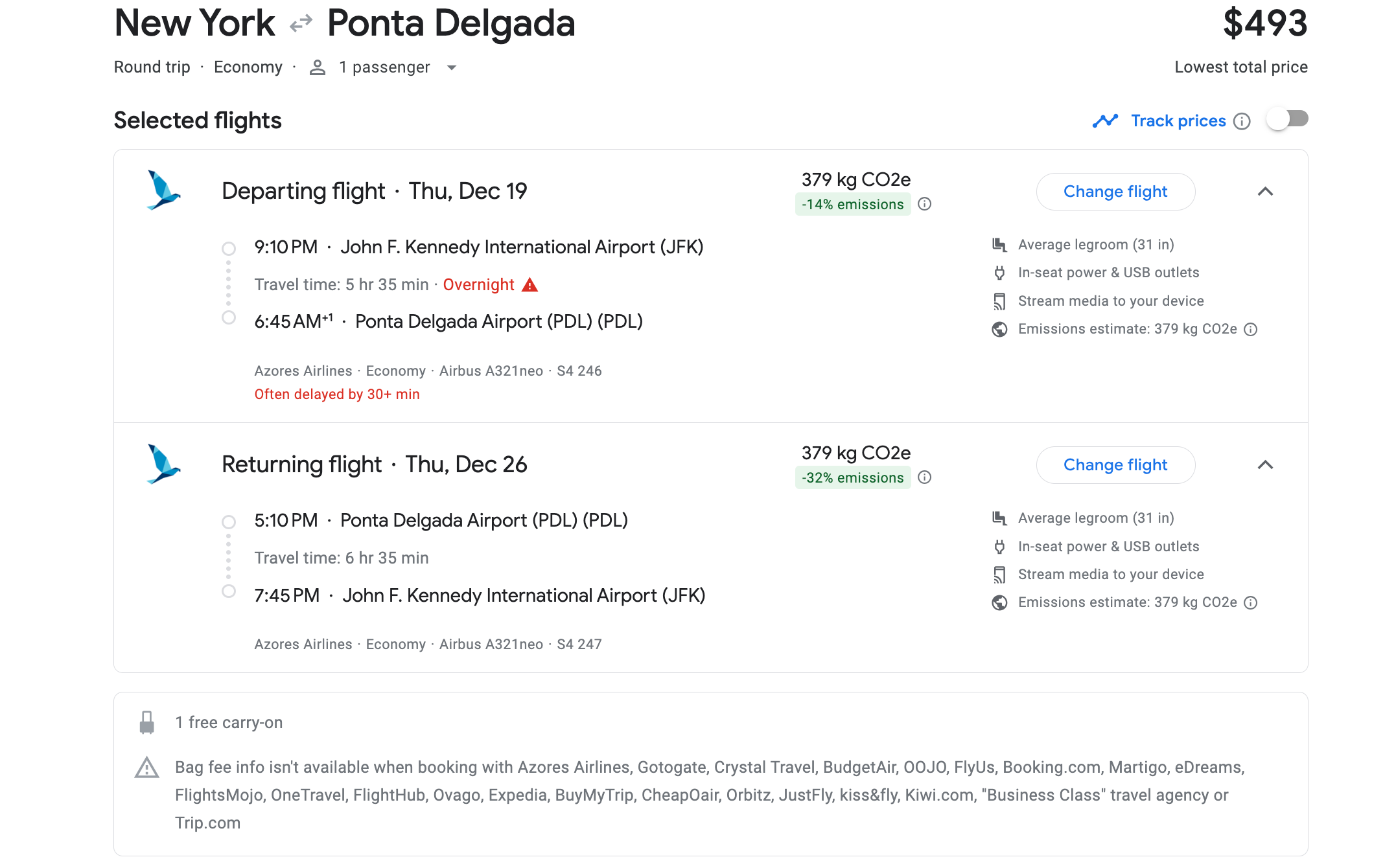Click the swap arrows between New York and Ponta Delgada
Viewport: 1396px width, 868px height.
pos(301,24)
